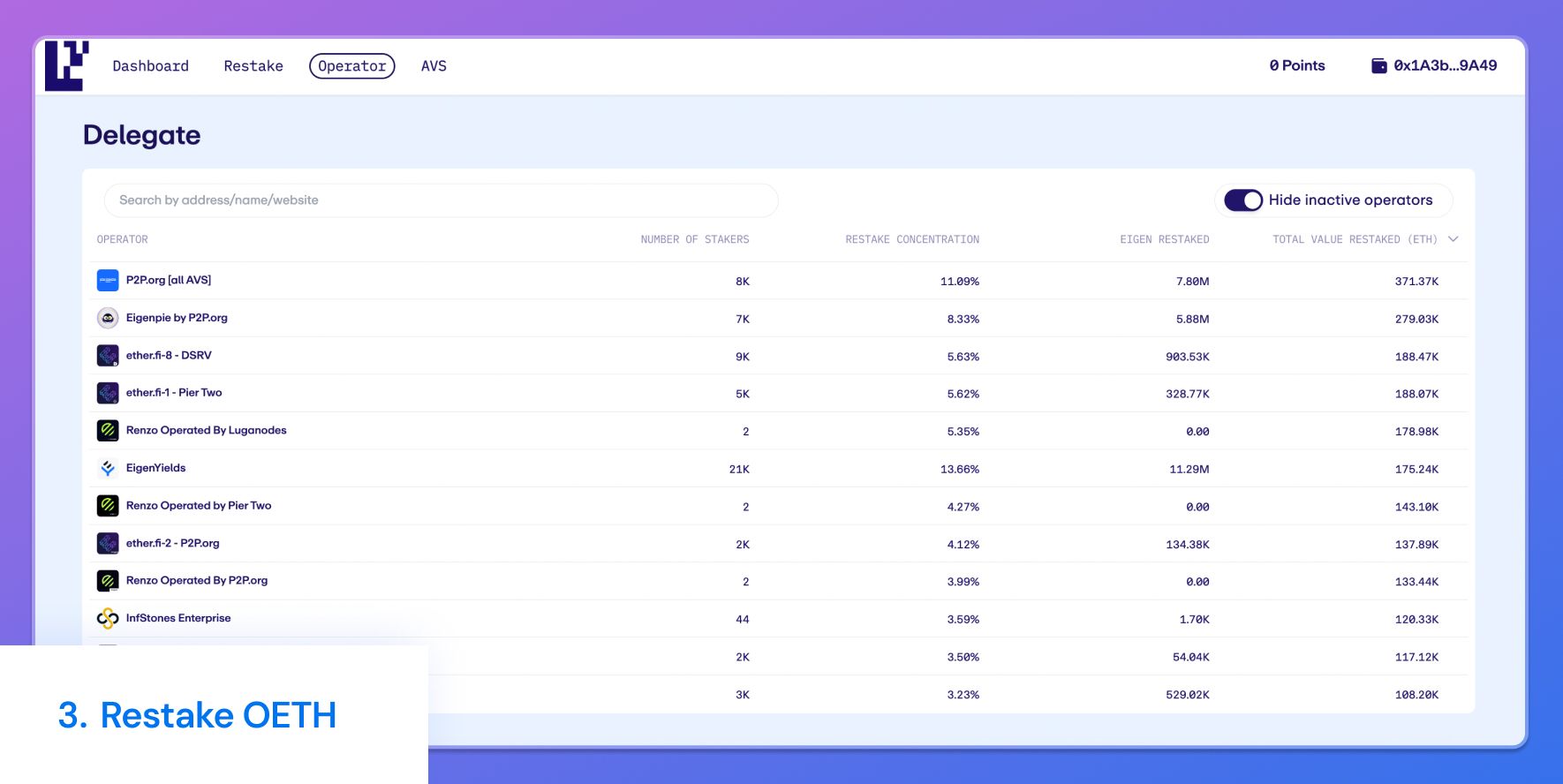Screen dimensions: 1563x784
Task: Click the InfStones Enterprise logo icon
Action: click(x=108, y=618)
